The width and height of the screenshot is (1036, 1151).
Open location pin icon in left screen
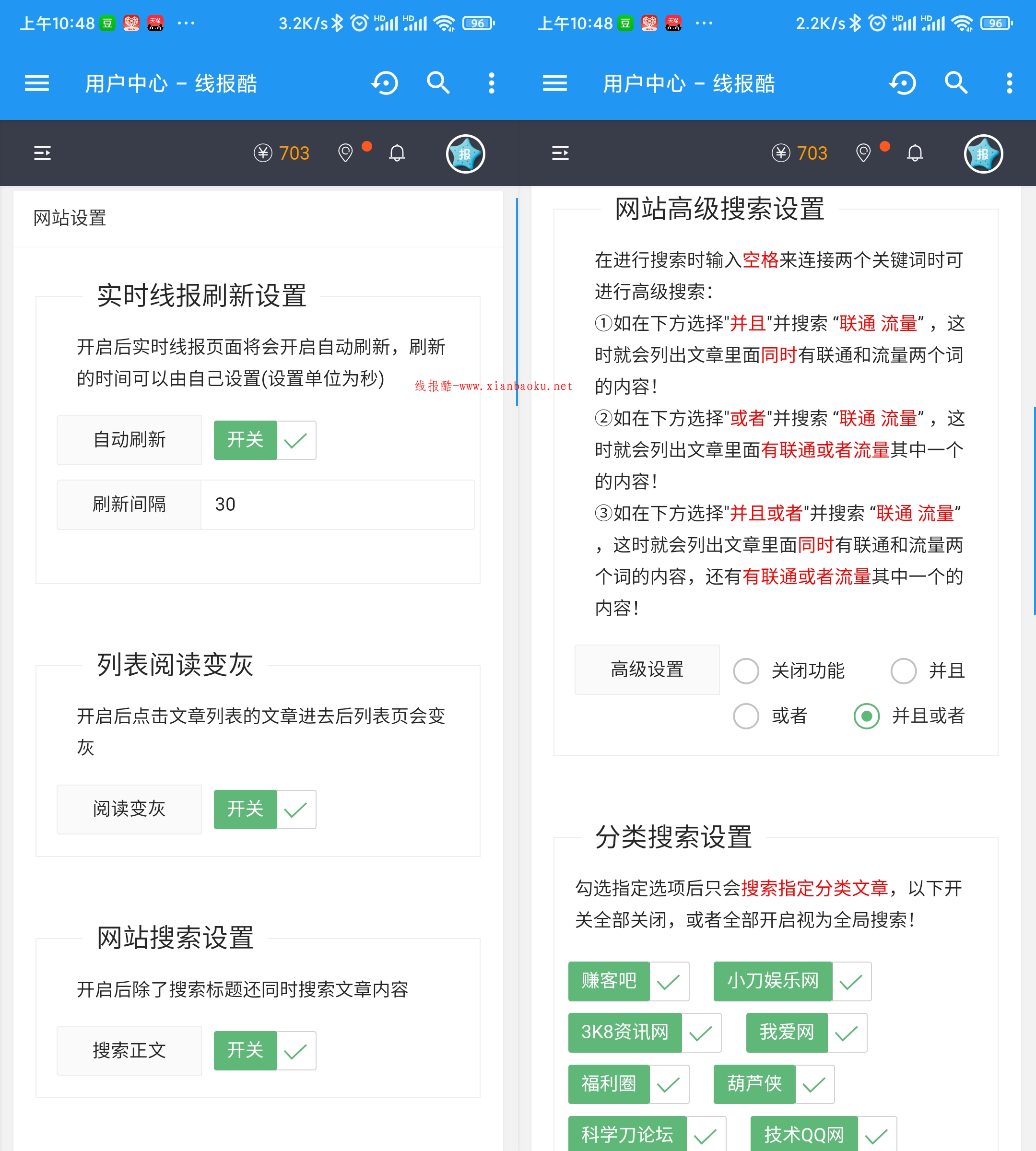coord(345,153)
